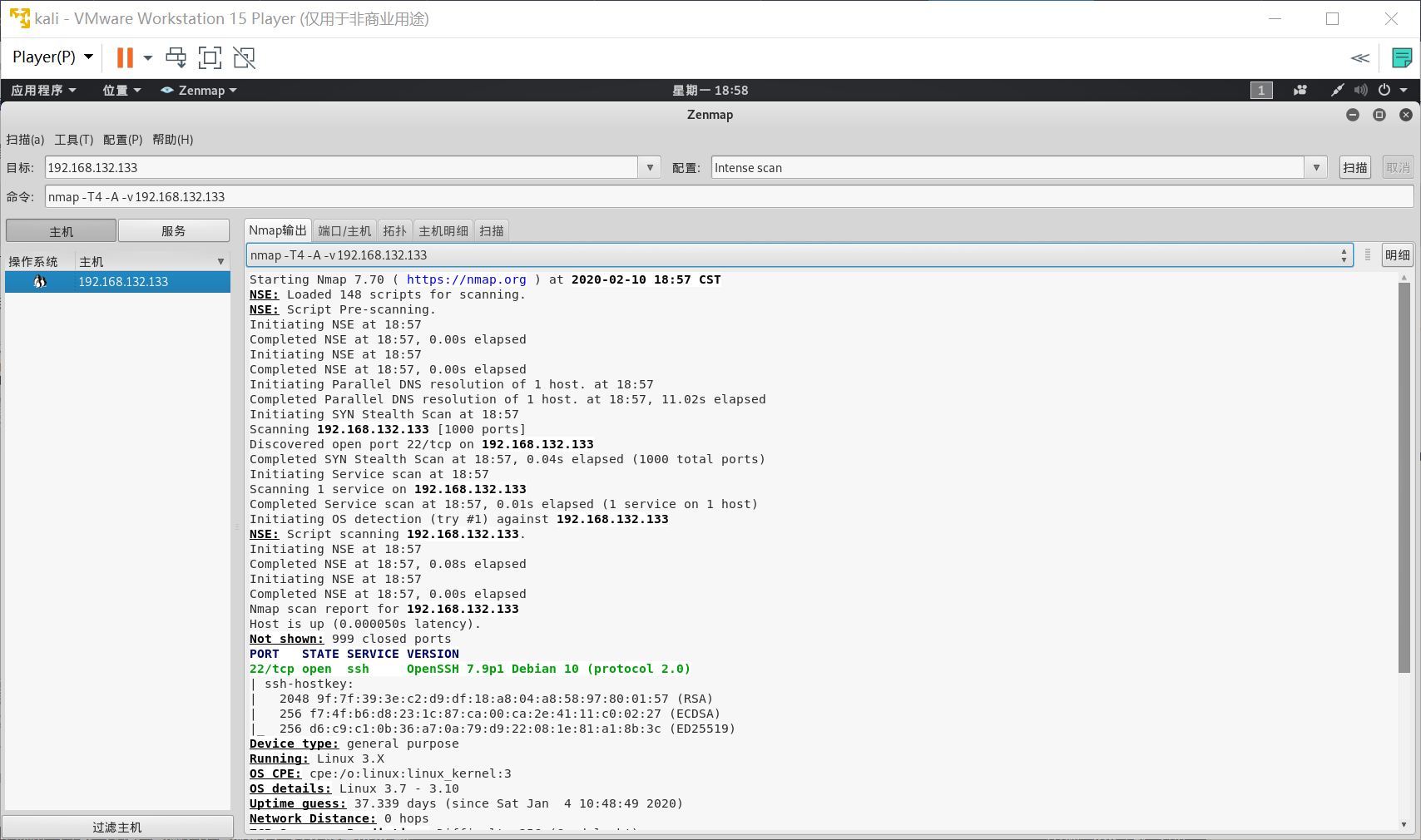Enter full screen mode icon

[x=210, y=57]
